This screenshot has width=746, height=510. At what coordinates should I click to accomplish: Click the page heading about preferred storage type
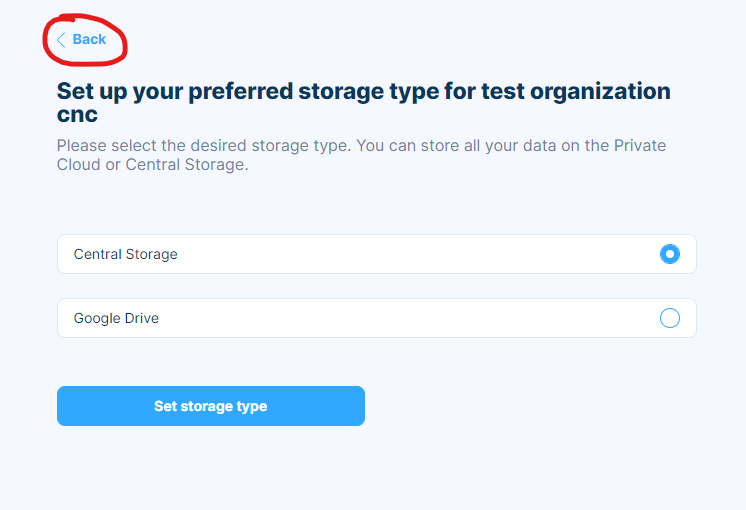coord(363,102)
